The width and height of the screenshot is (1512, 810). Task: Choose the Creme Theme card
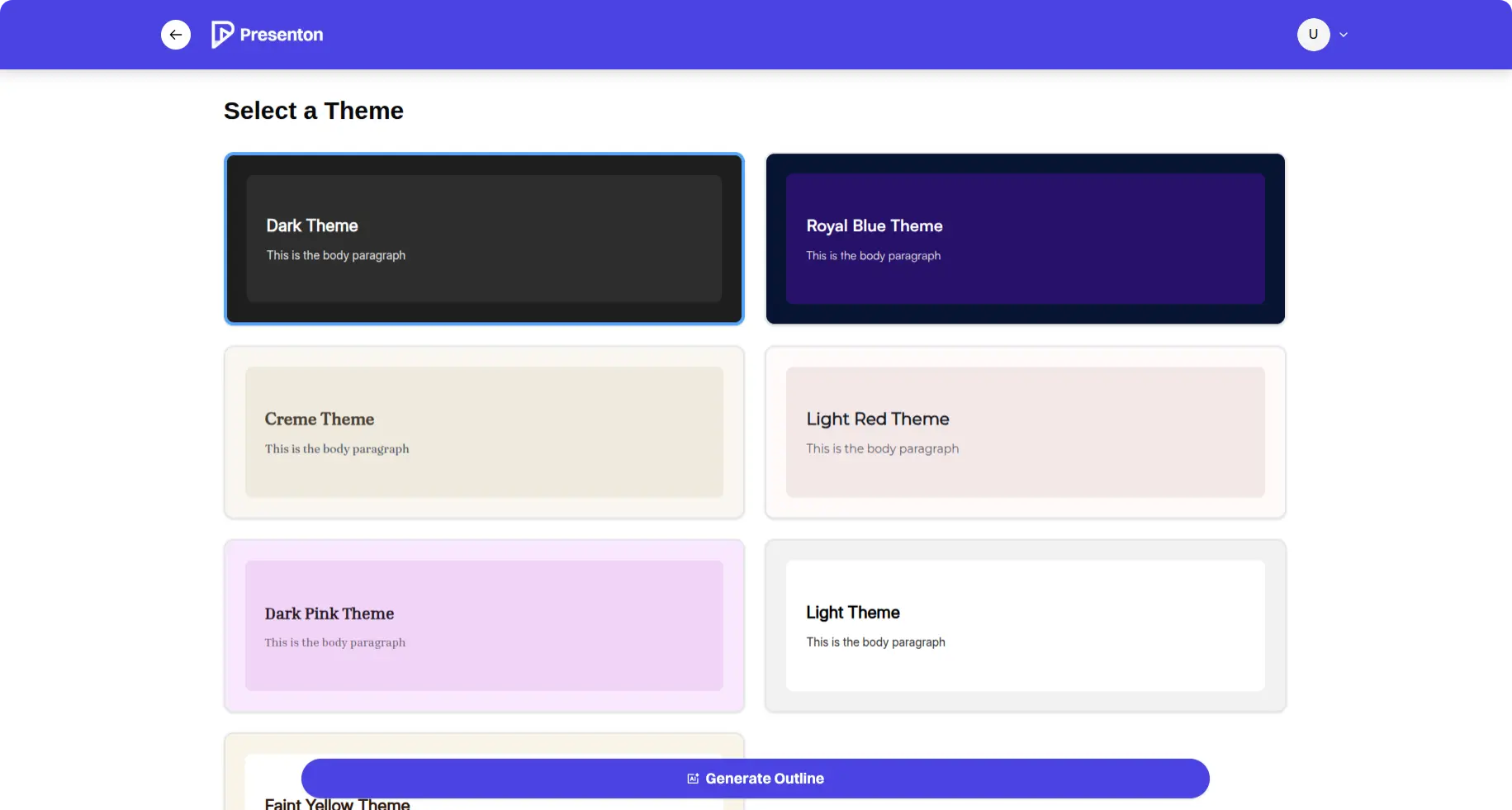(484, 433)
